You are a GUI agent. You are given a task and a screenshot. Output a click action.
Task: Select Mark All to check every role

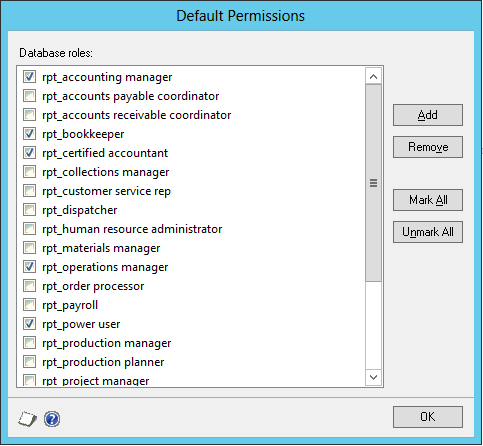coord(428,200)
